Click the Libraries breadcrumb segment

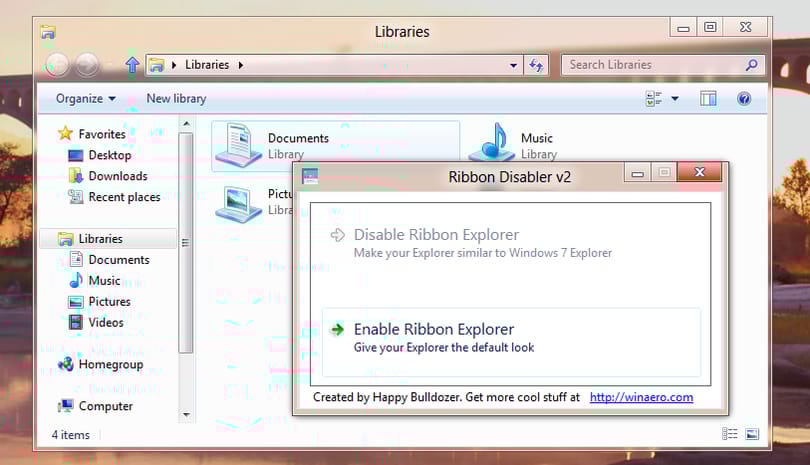coord(207,65)
